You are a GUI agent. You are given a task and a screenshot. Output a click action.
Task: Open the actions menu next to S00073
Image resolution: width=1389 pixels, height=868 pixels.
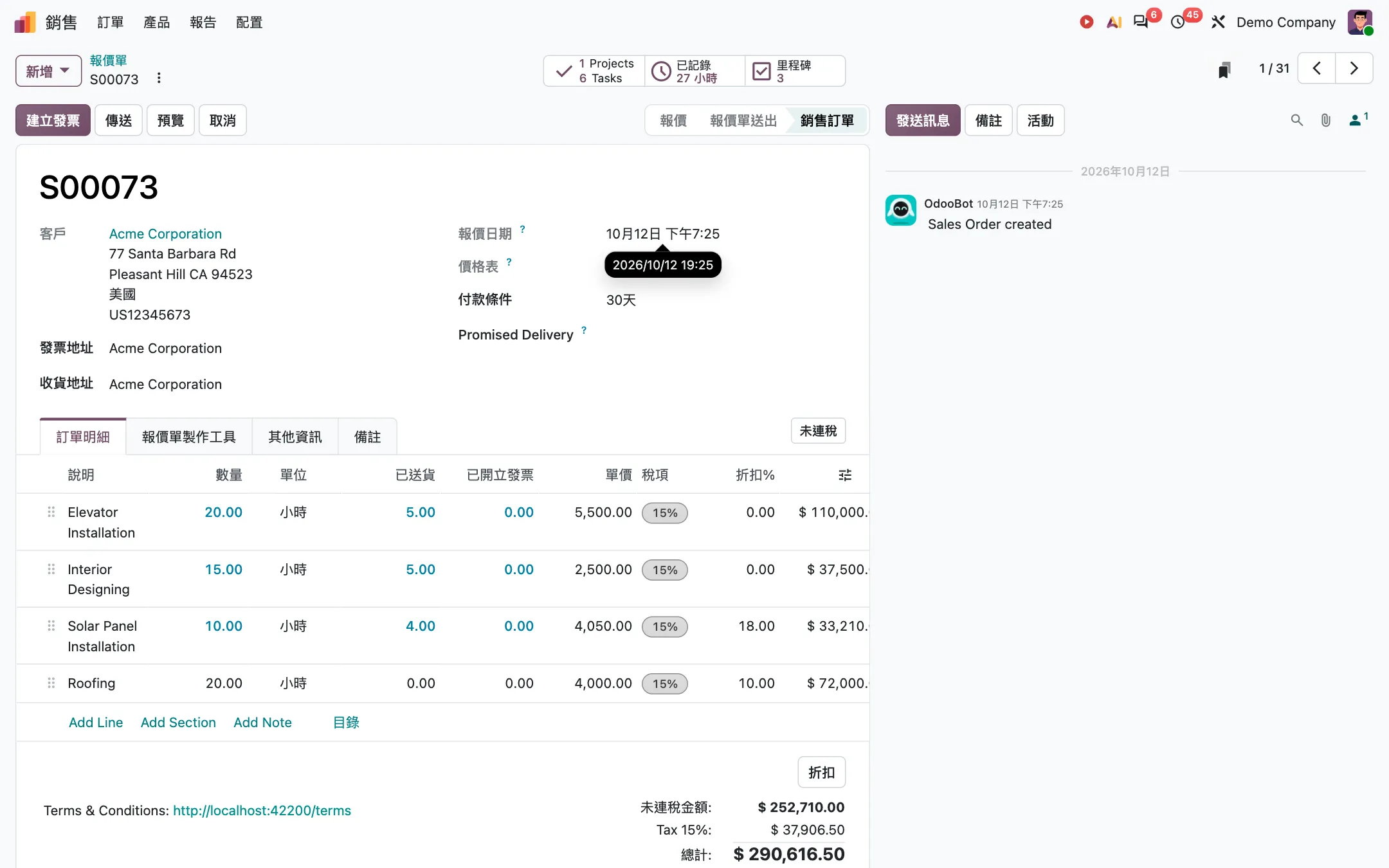click(159, 78)
